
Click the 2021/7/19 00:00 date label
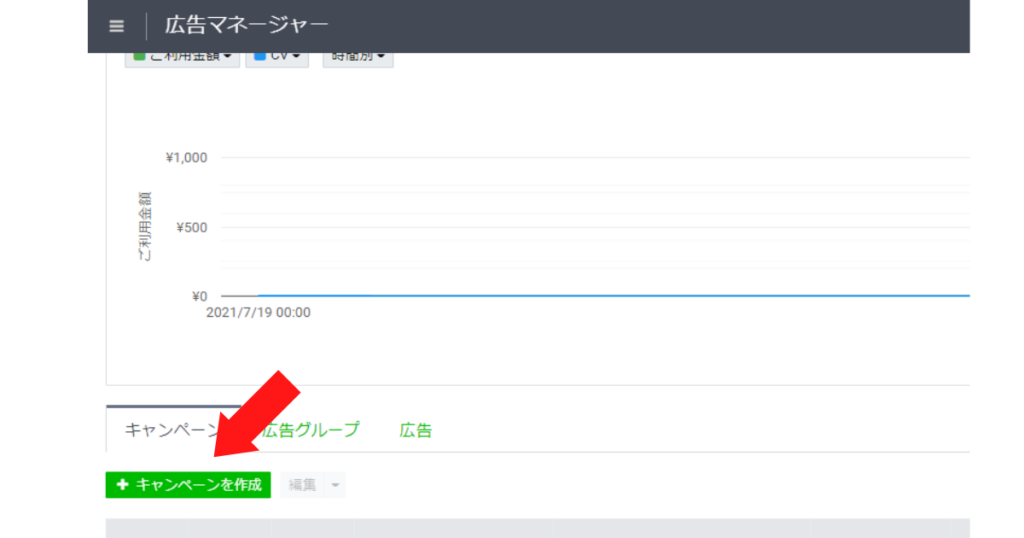pyautogui.click(x=259, y=313)
